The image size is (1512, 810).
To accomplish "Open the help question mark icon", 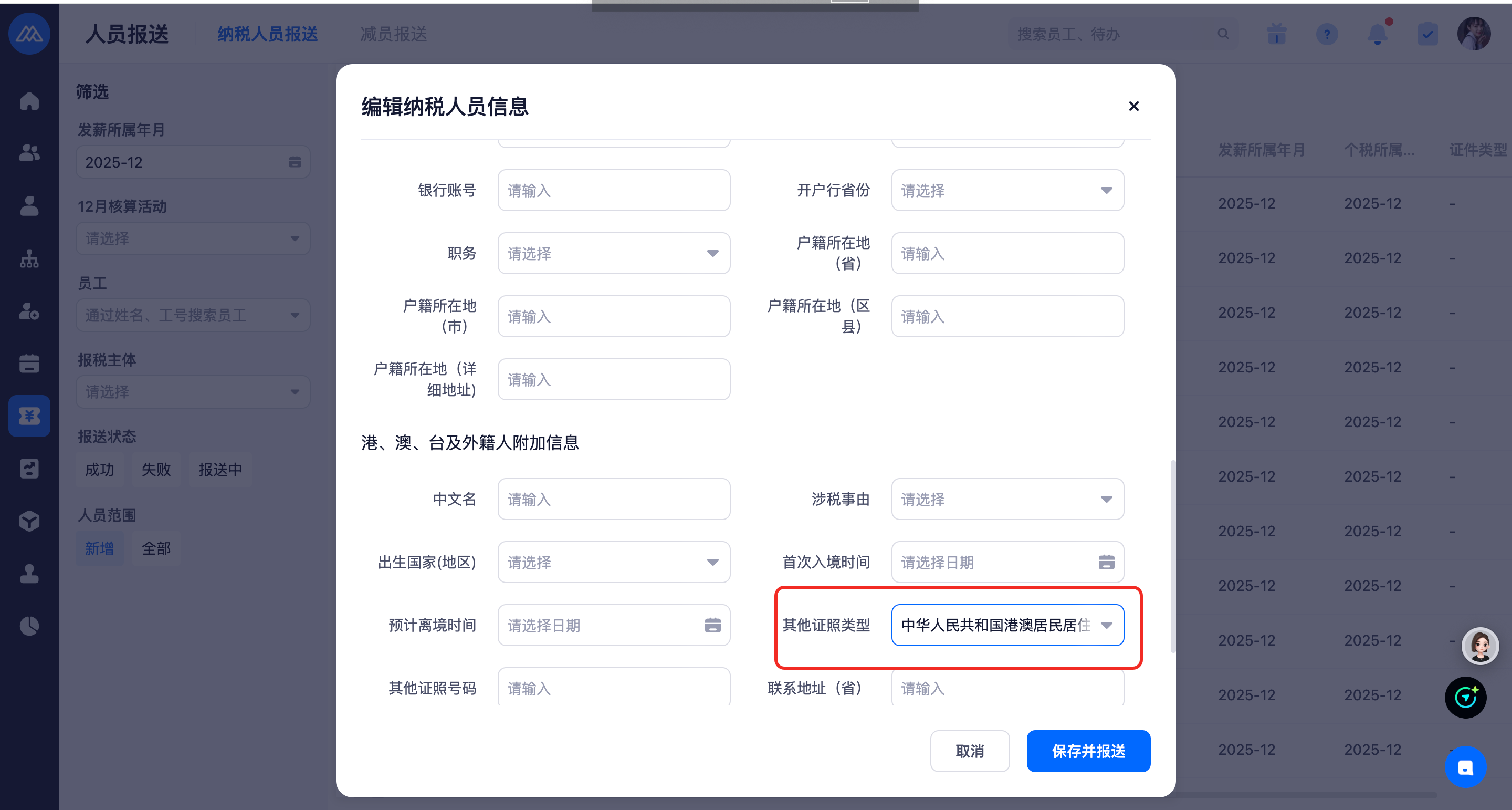I will 1327,34.
